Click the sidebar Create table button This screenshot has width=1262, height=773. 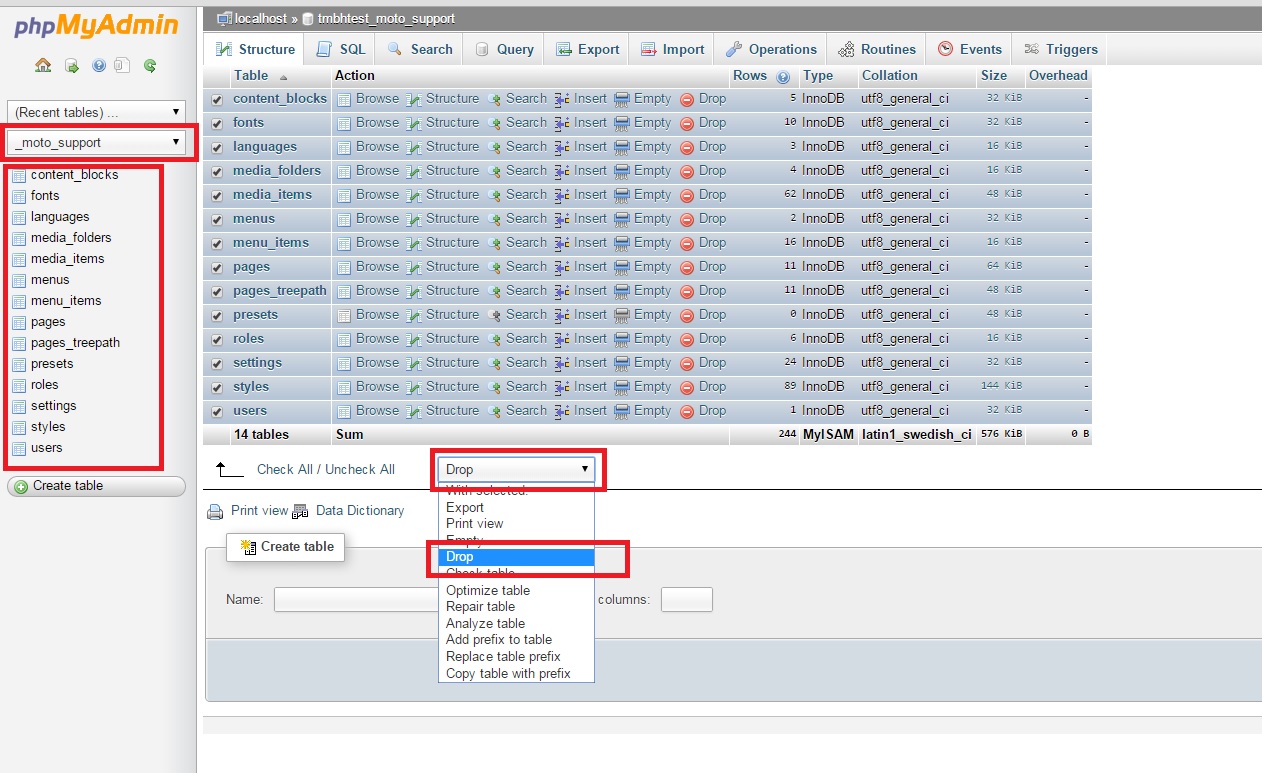pyautogui.click(x=96, y=486)
